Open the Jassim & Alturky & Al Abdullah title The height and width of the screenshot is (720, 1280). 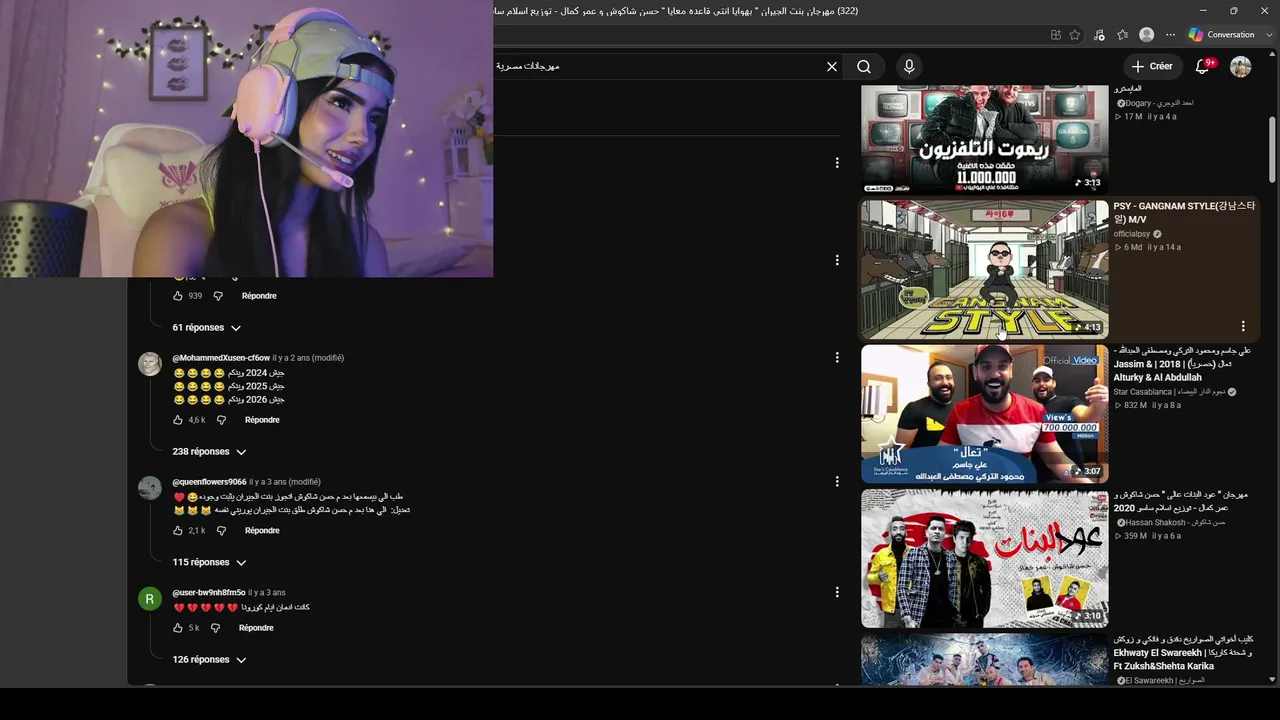(x=1182, y=364)
